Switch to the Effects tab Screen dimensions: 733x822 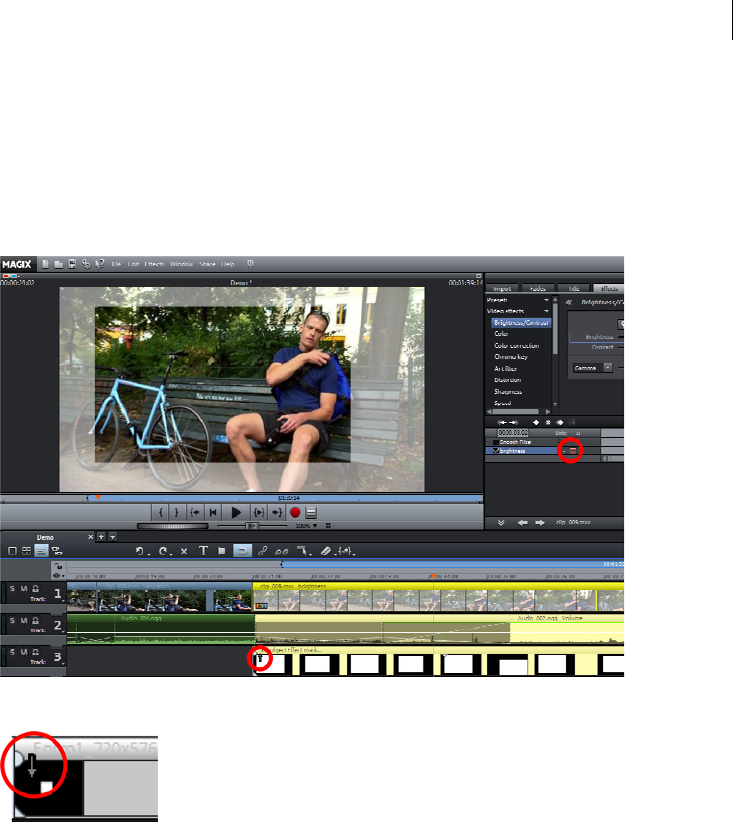pyautogui.click(x=609, y=288)
